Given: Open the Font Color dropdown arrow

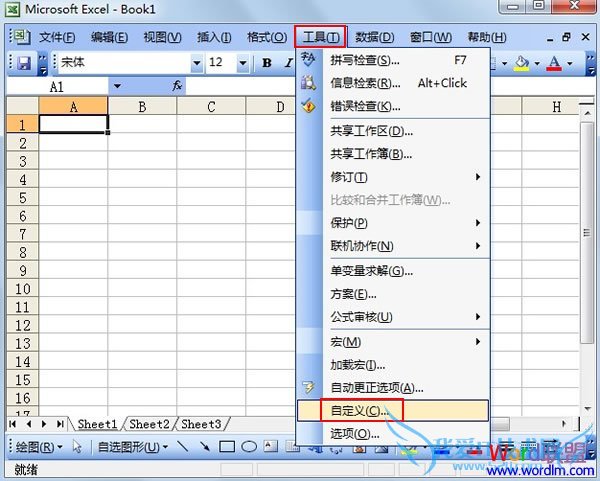Looking at the screenshot, I should click(570, 63).
